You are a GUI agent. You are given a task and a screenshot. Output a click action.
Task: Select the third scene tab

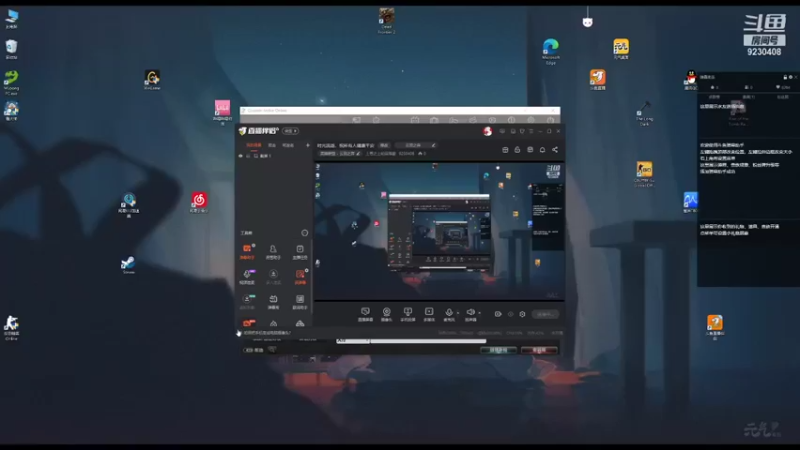click(288, 145)
